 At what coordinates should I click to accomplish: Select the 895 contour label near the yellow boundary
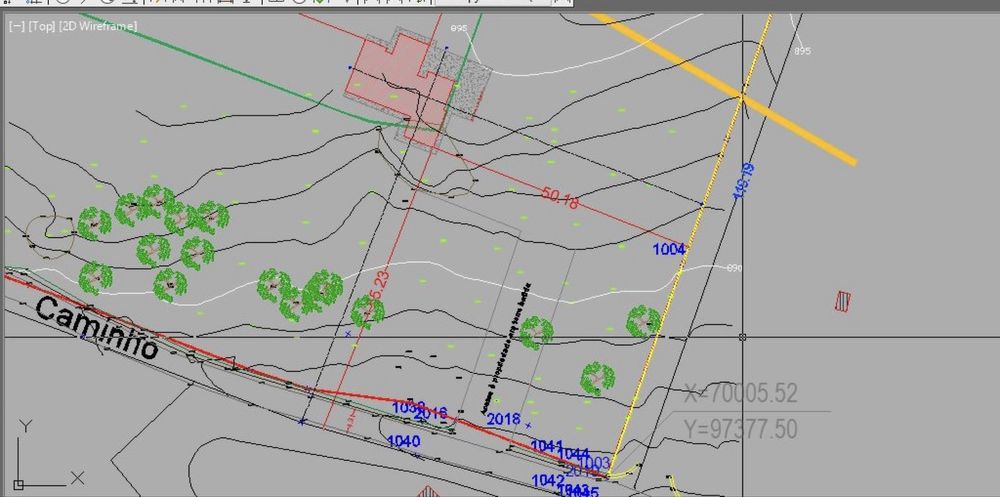(802, 51)
